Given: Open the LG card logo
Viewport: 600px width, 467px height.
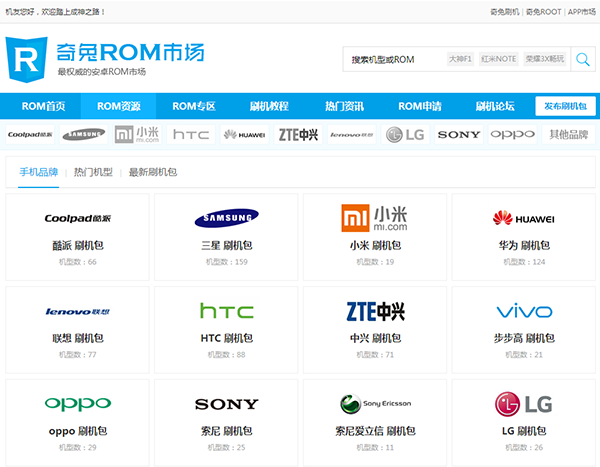Looking at the screenshot, I should click(x=523, y=404).
